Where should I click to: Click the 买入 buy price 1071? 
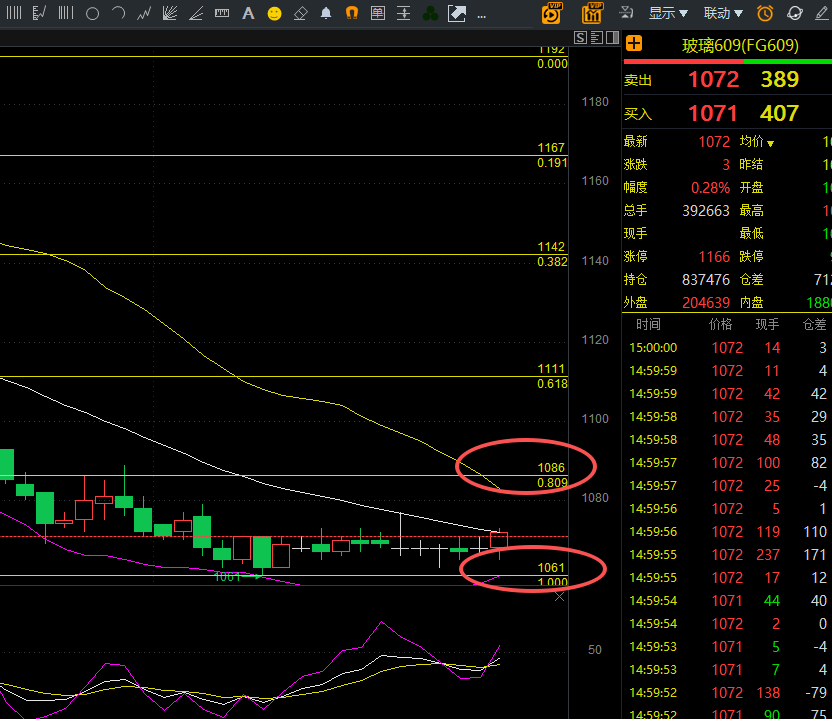click(713, 114)
